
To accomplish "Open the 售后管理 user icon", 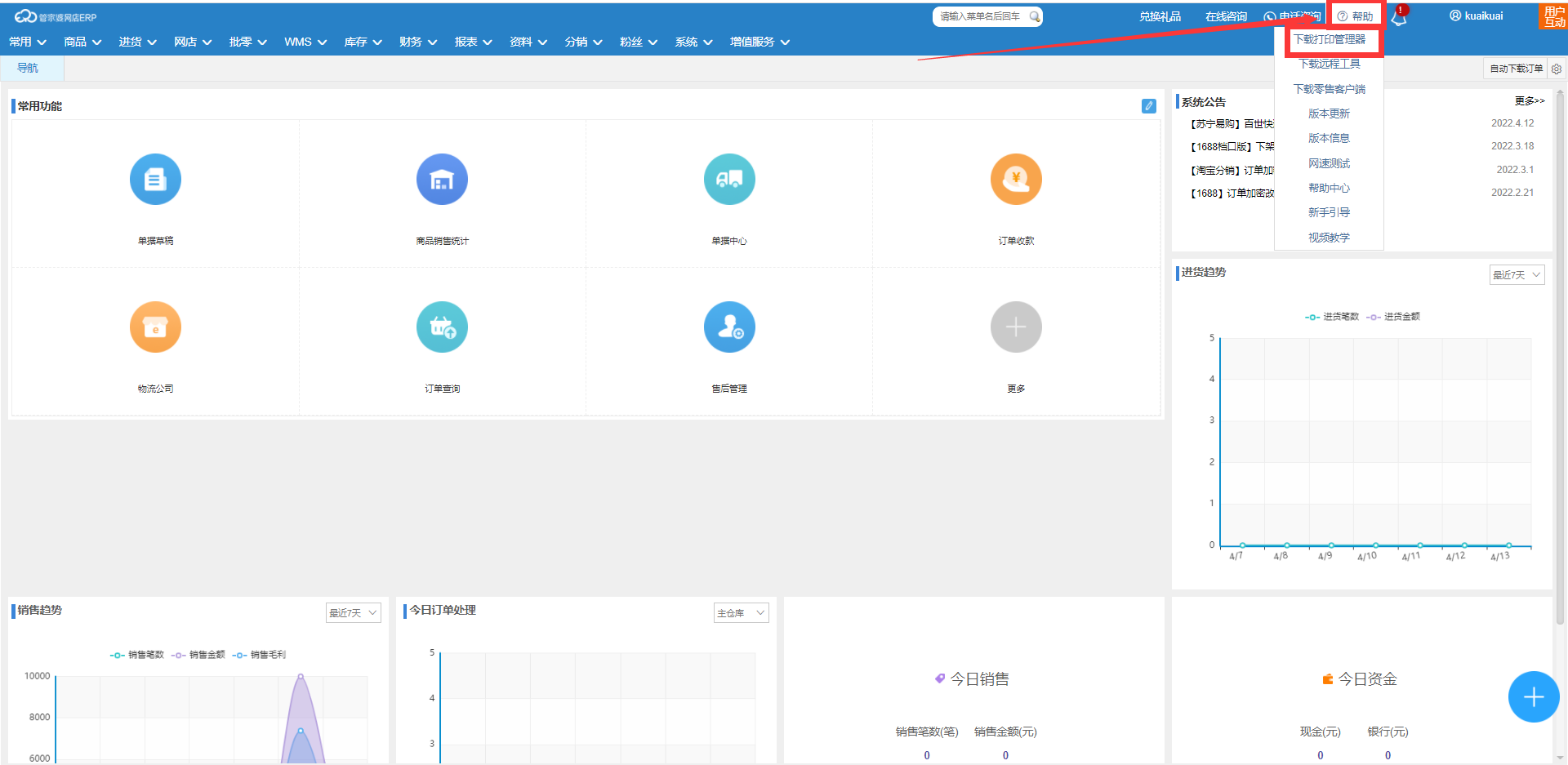I will (729, 327).
